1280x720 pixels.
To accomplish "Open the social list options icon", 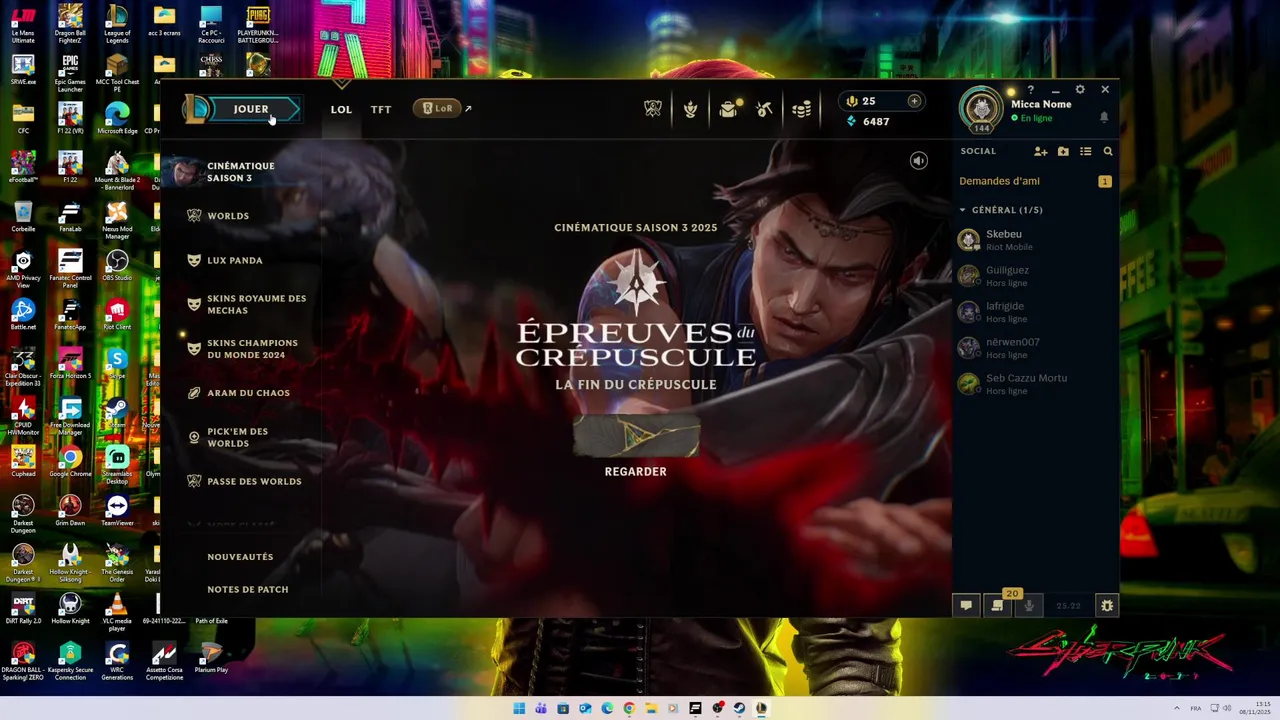I will [x=1086, y=151].
